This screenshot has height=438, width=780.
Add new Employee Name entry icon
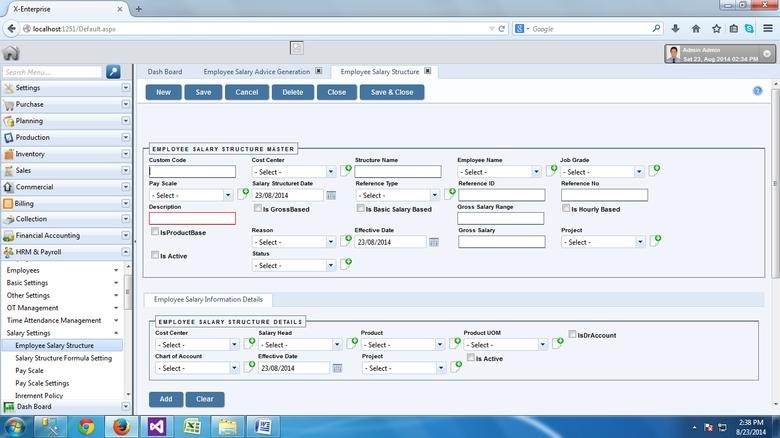coord(551,170)
